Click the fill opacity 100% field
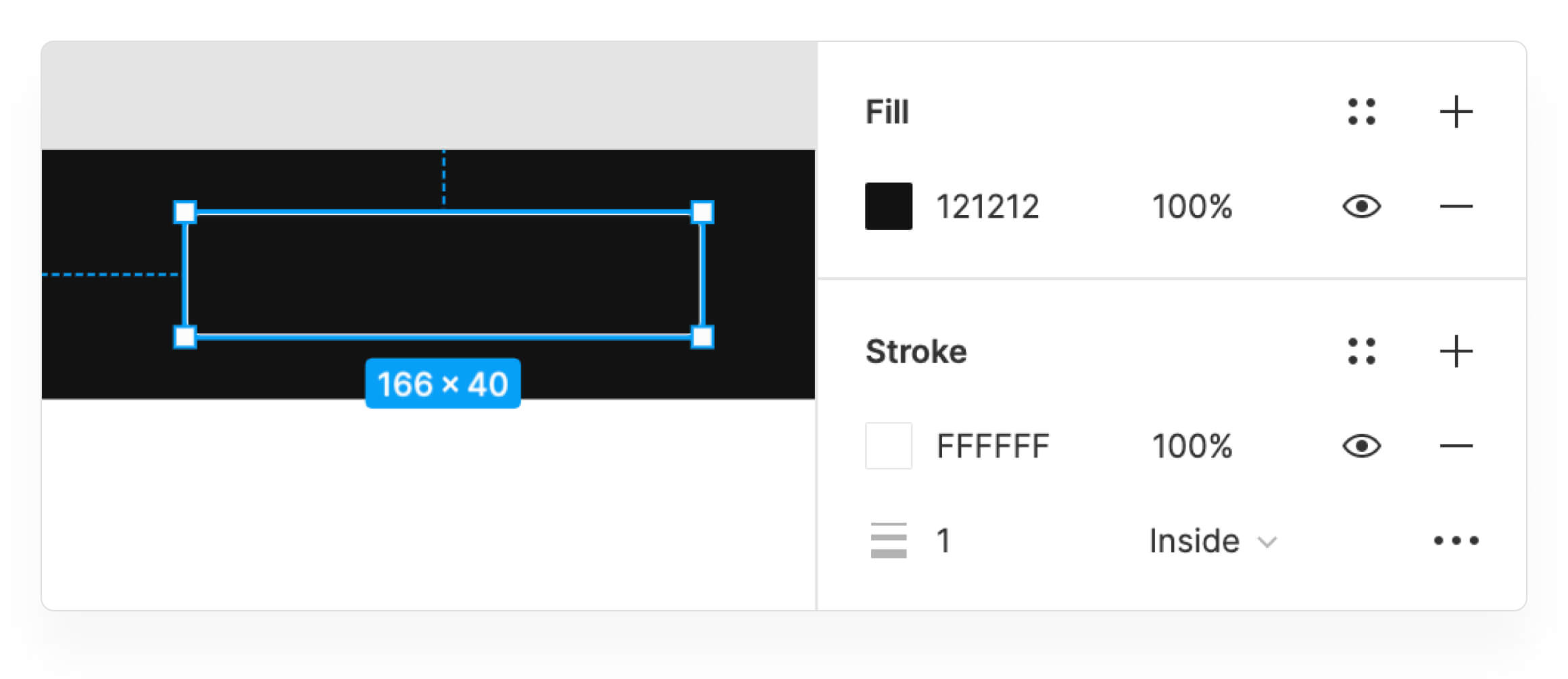Screen dimensions: 1568x679 pos(1192,206)
